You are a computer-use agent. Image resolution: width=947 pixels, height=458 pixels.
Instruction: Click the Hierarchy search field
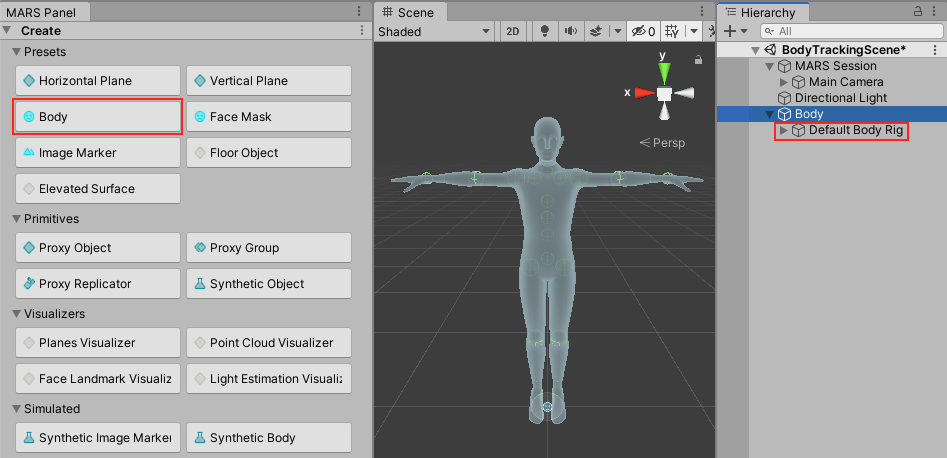[850, 31]
